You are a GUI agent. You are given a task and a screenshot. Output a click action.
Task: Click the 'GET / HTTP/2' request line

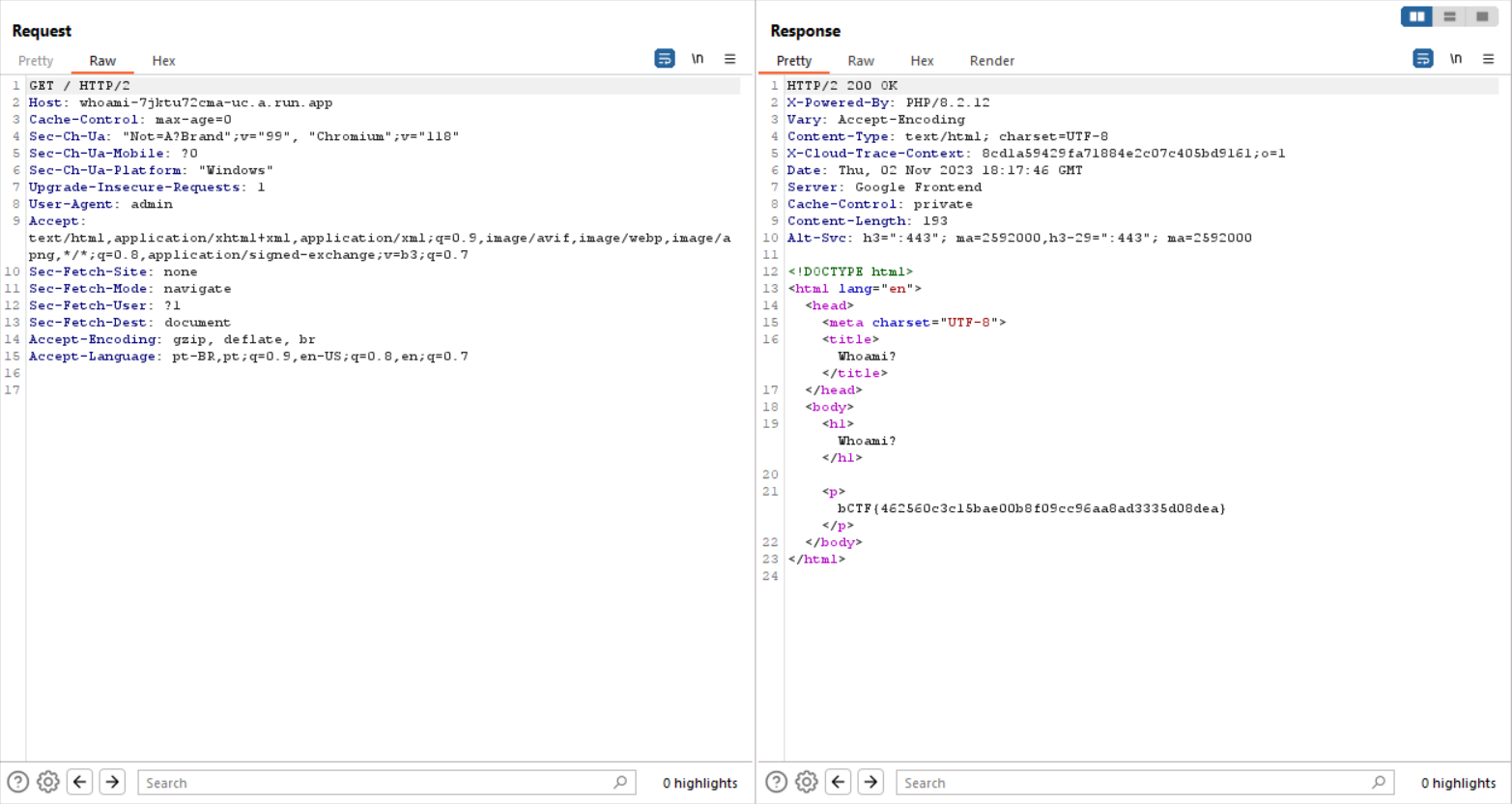[79, 86]
